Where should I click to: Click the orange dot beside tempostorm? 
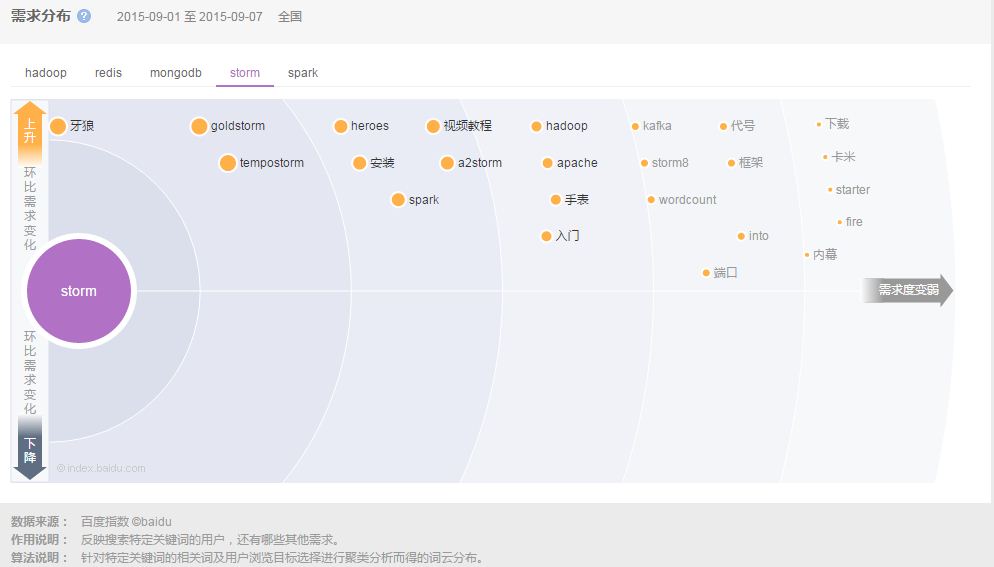coord(228,163)
